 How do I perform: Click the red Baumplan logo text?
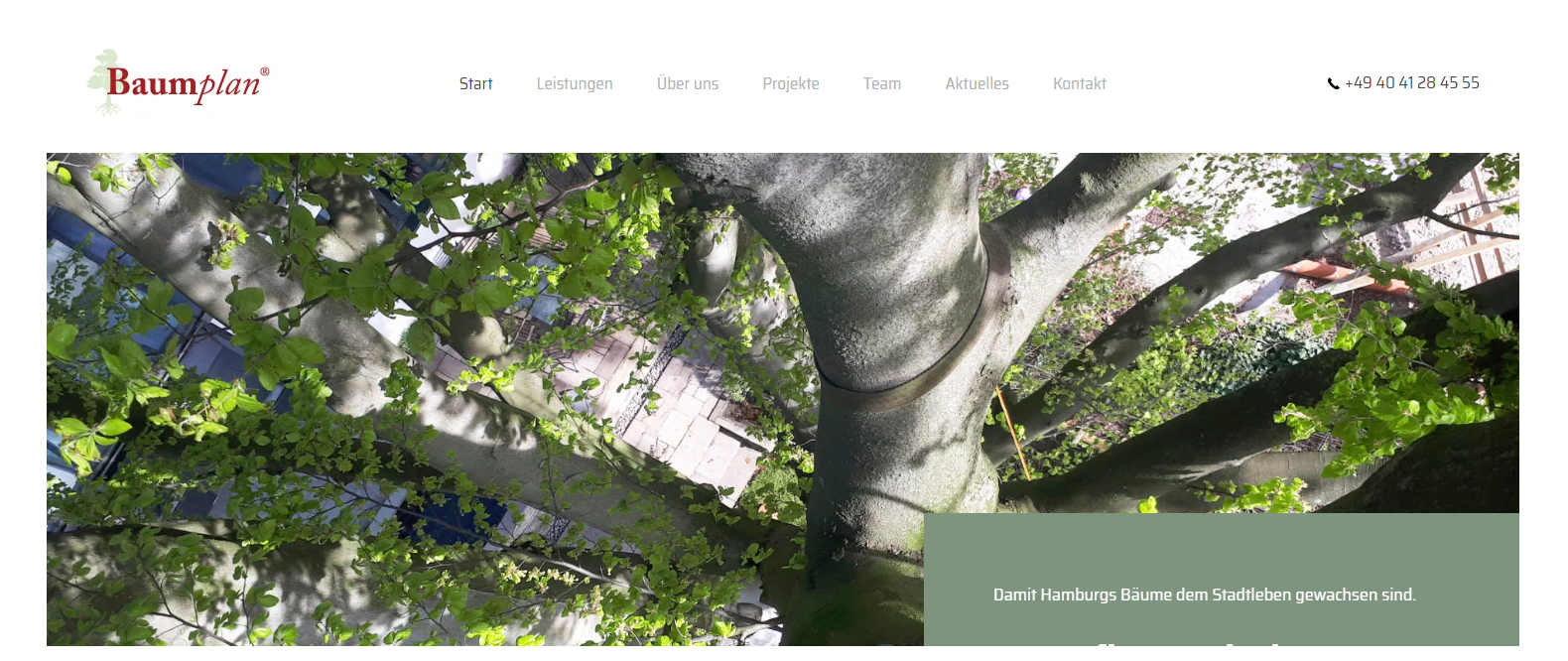184,83
